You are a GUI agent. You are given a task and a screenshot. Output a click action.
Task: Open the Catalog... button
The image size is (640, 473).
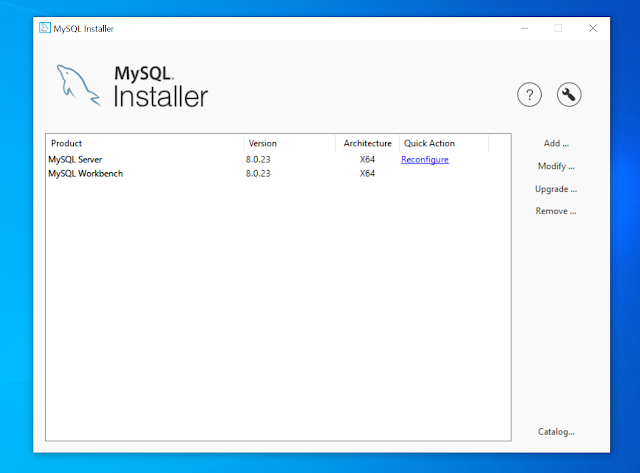556,432
